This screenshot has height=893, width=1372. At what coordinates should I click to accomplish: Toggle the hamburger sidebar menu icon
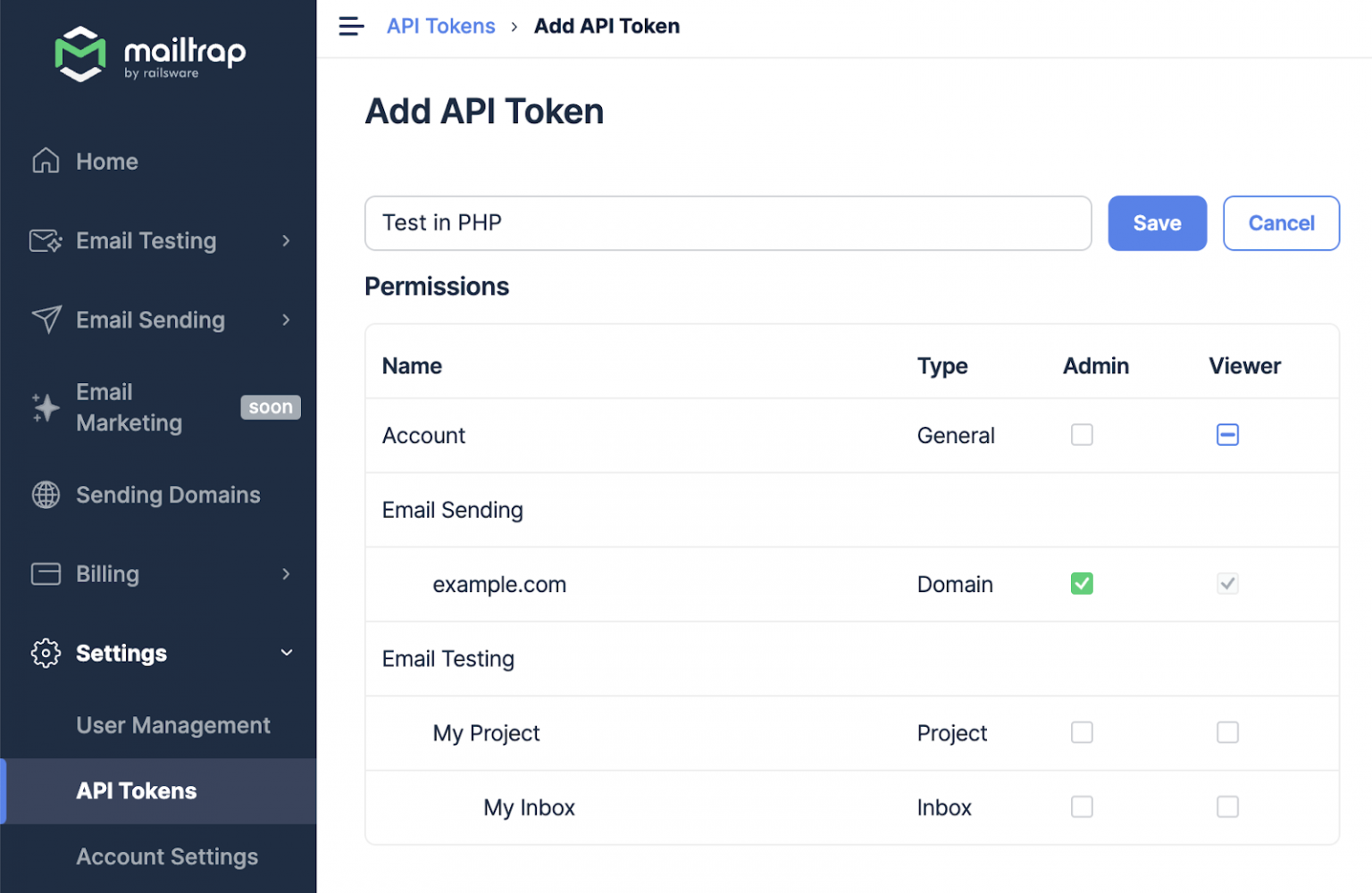coord(351,27)
